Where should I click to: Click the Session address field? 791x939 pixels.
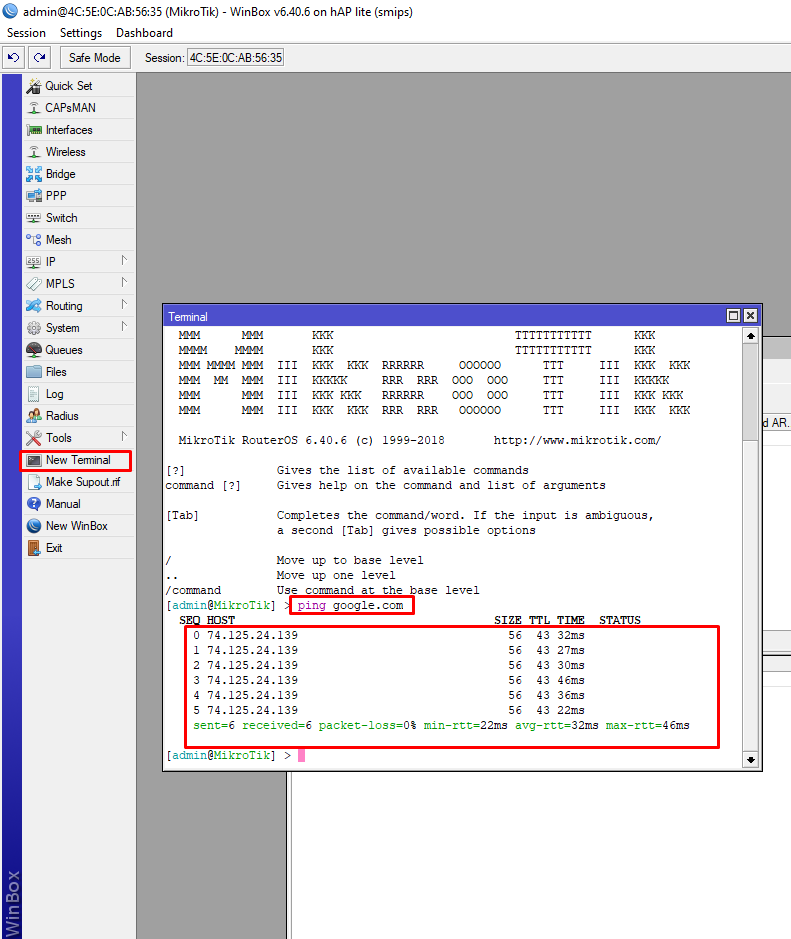[x=235, y=57]
